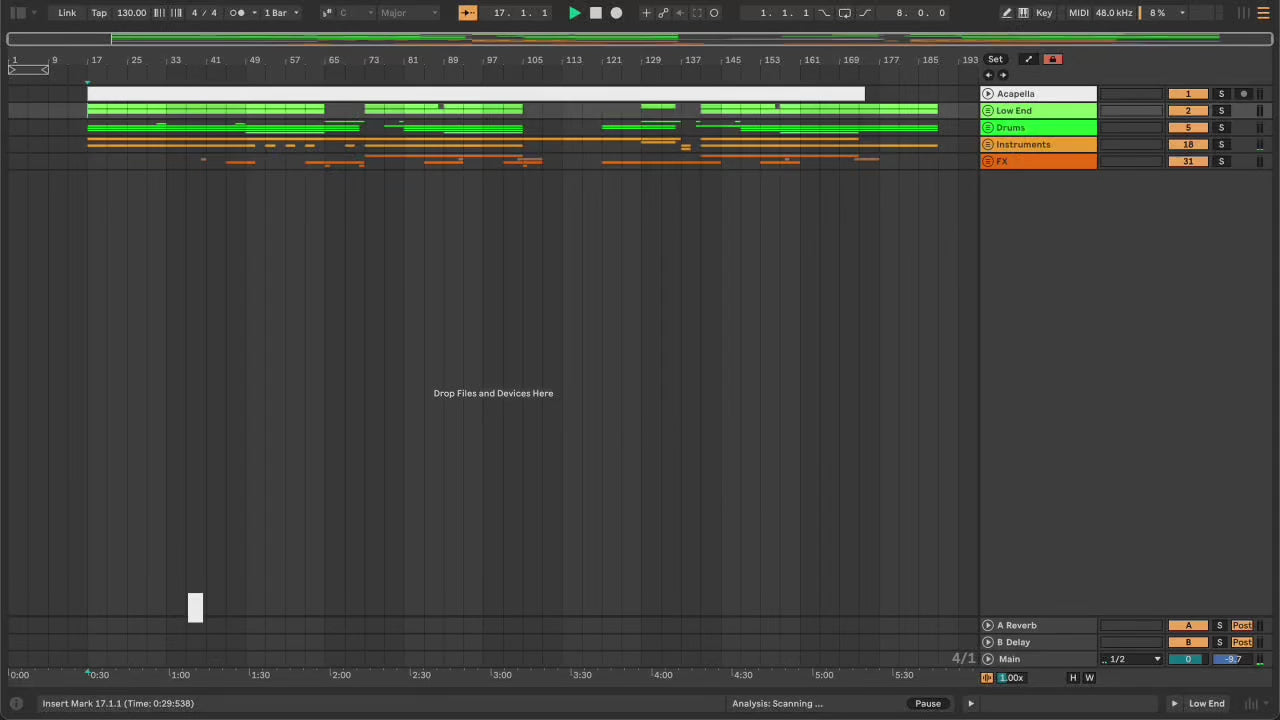Solo the Drums track
The width and height of the screenshot is (1280, 720).
click(1221, 128)
